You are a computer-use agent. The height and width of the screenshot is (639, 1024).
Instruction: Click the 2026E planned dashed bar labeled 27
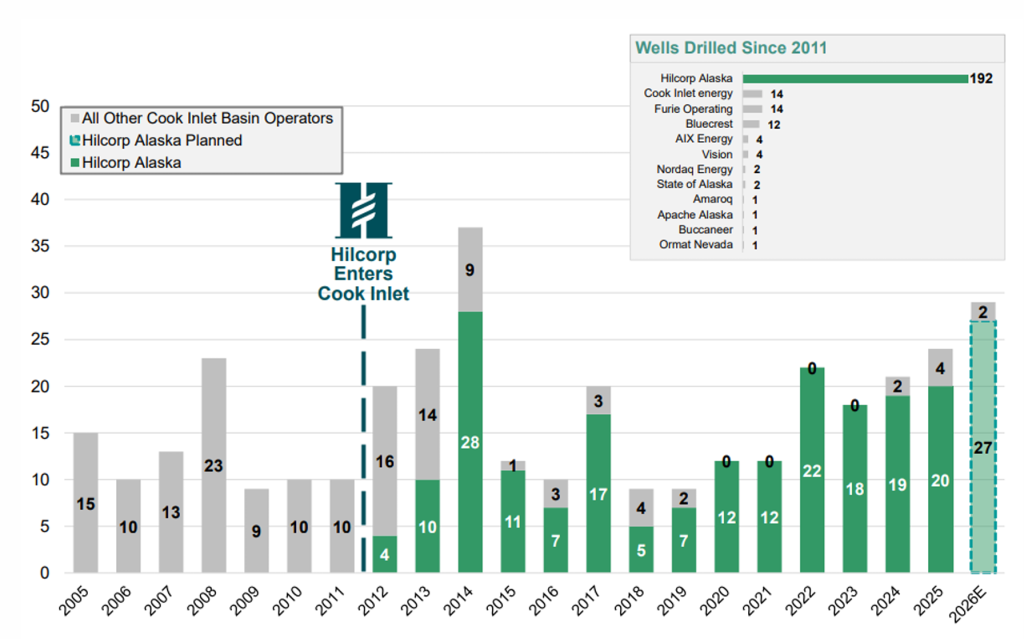pos(983,447)
